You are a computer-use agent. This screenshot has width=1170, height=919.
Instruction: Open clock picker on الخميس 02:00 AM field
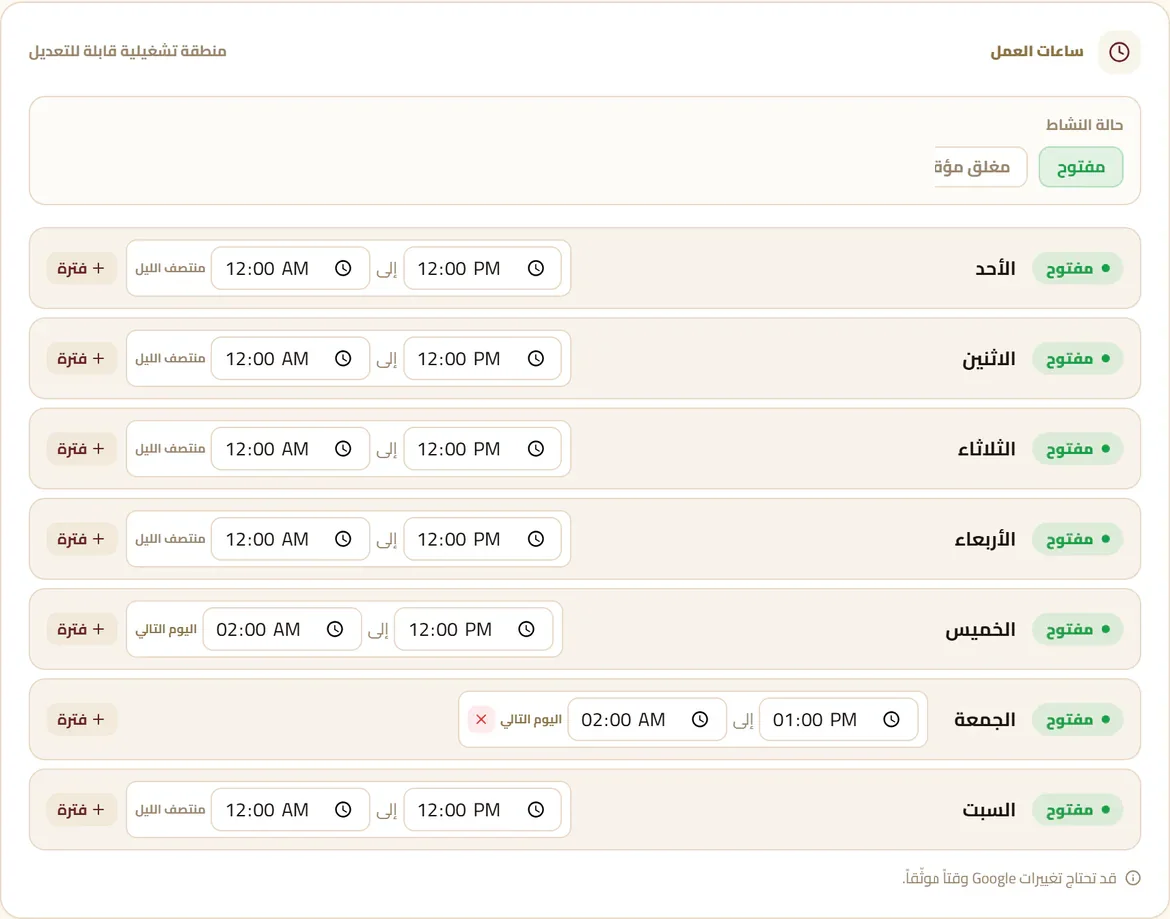coord(335,630)
